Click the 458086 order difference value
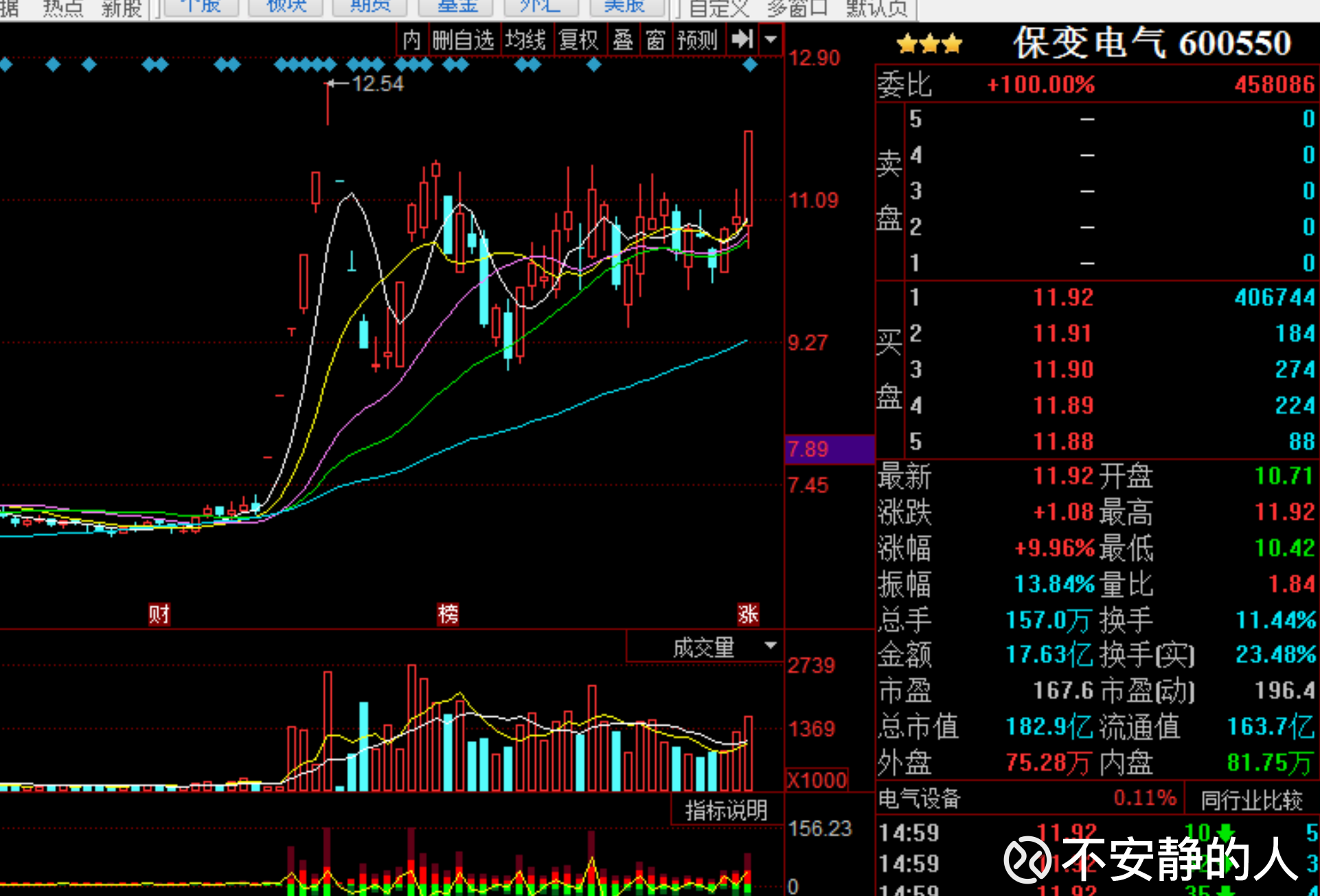This screenshot has width=1320, height=896. pyautogui.click(x=1275, y=84)
